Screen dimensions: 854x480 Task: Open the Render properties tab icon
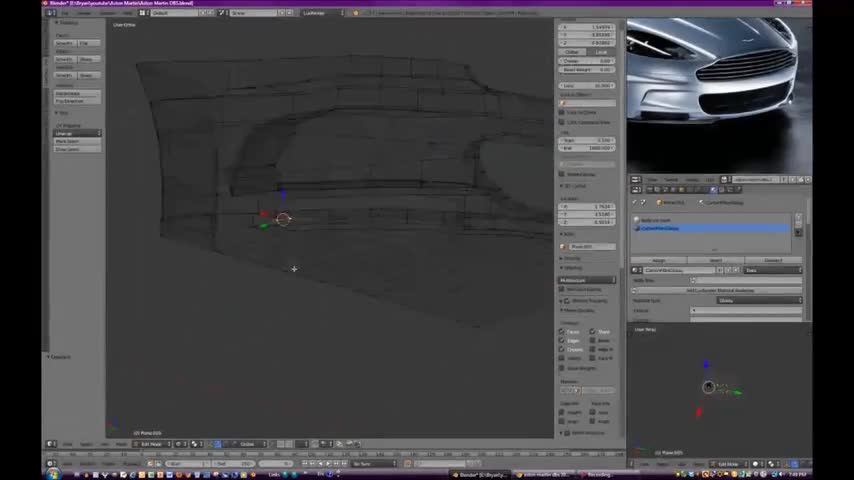[x=650, y=190]
